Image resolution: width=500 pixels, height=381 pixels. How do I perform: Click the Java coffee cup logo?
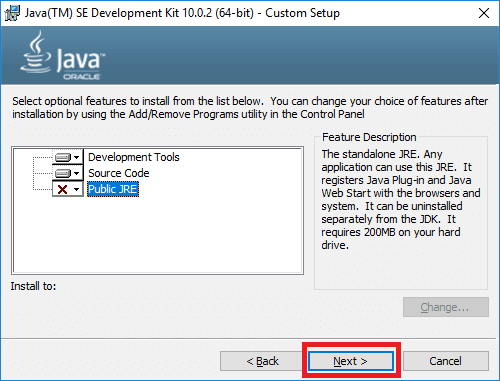point(36,52)
